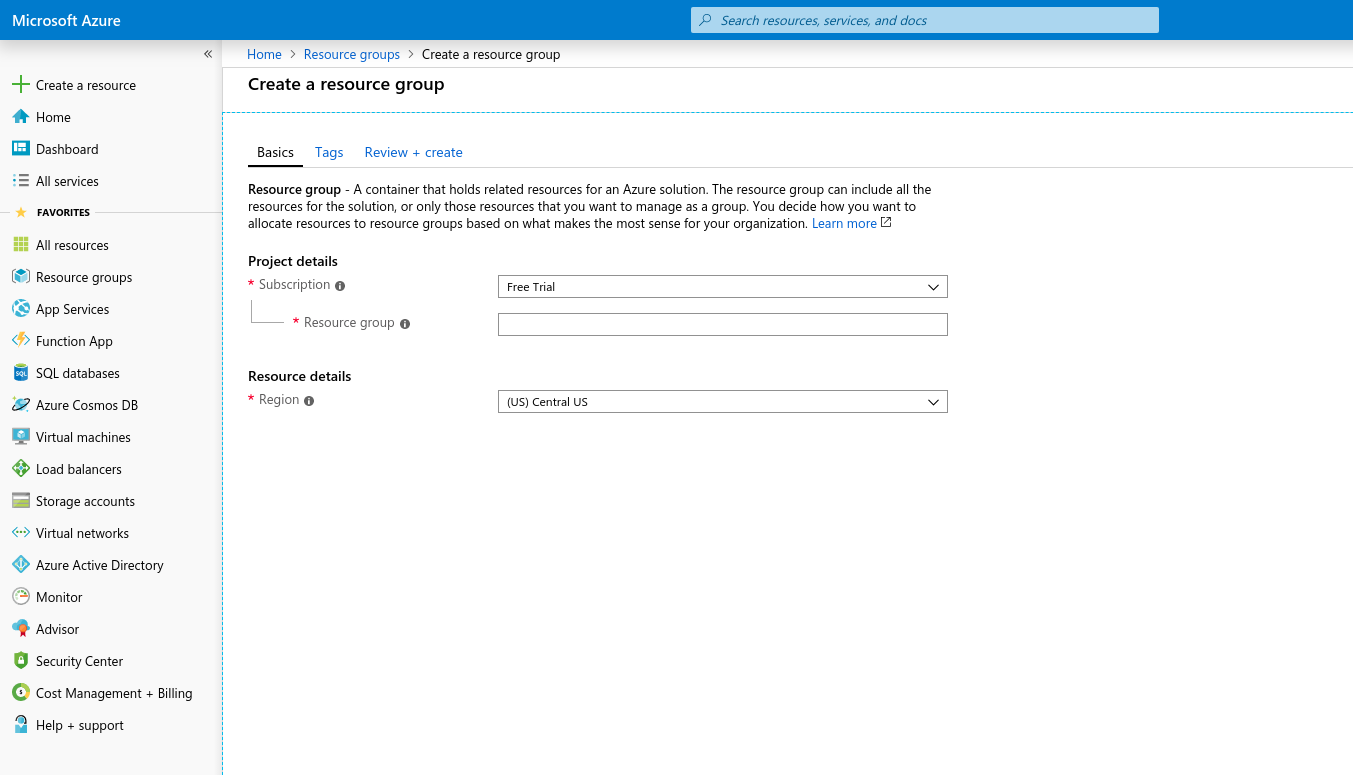Open the SQL databases sidebar icon
Viewport: 1353px width, 775px height.
(20, 373)
